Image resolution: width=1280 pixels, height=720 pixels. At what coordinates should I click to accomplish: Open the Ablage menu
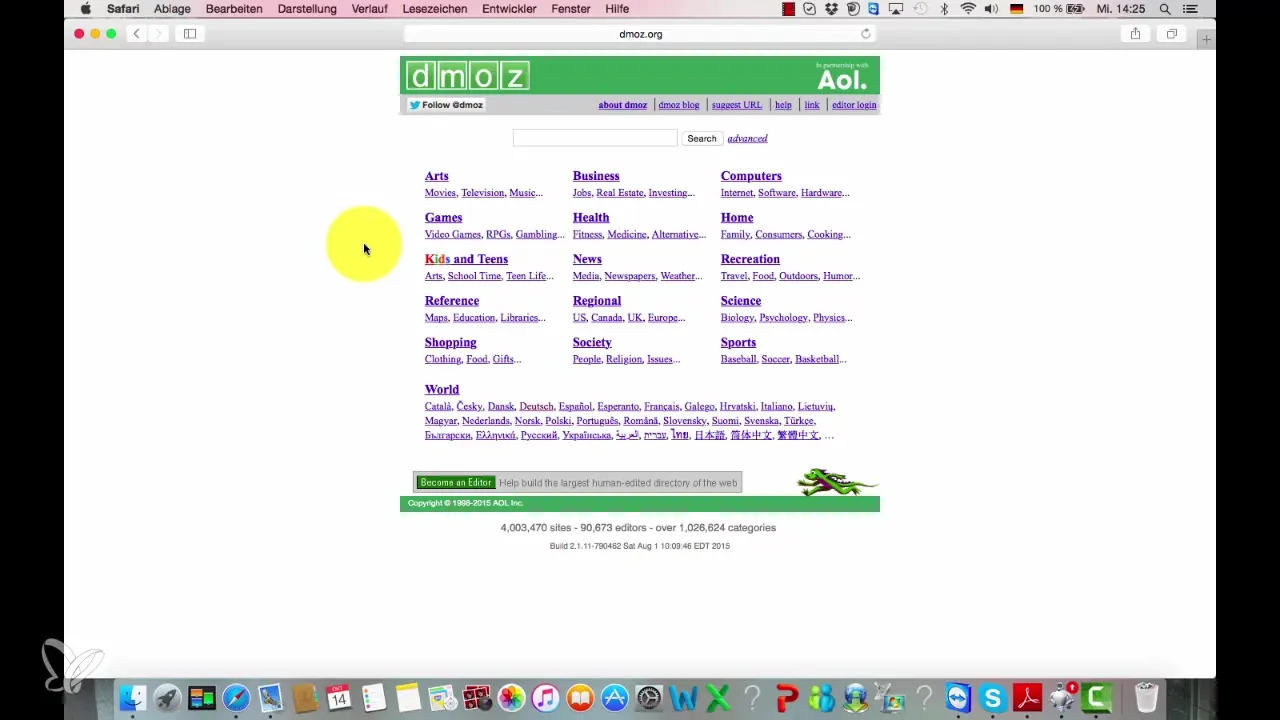pyautogui.click(x=172, y=9)
